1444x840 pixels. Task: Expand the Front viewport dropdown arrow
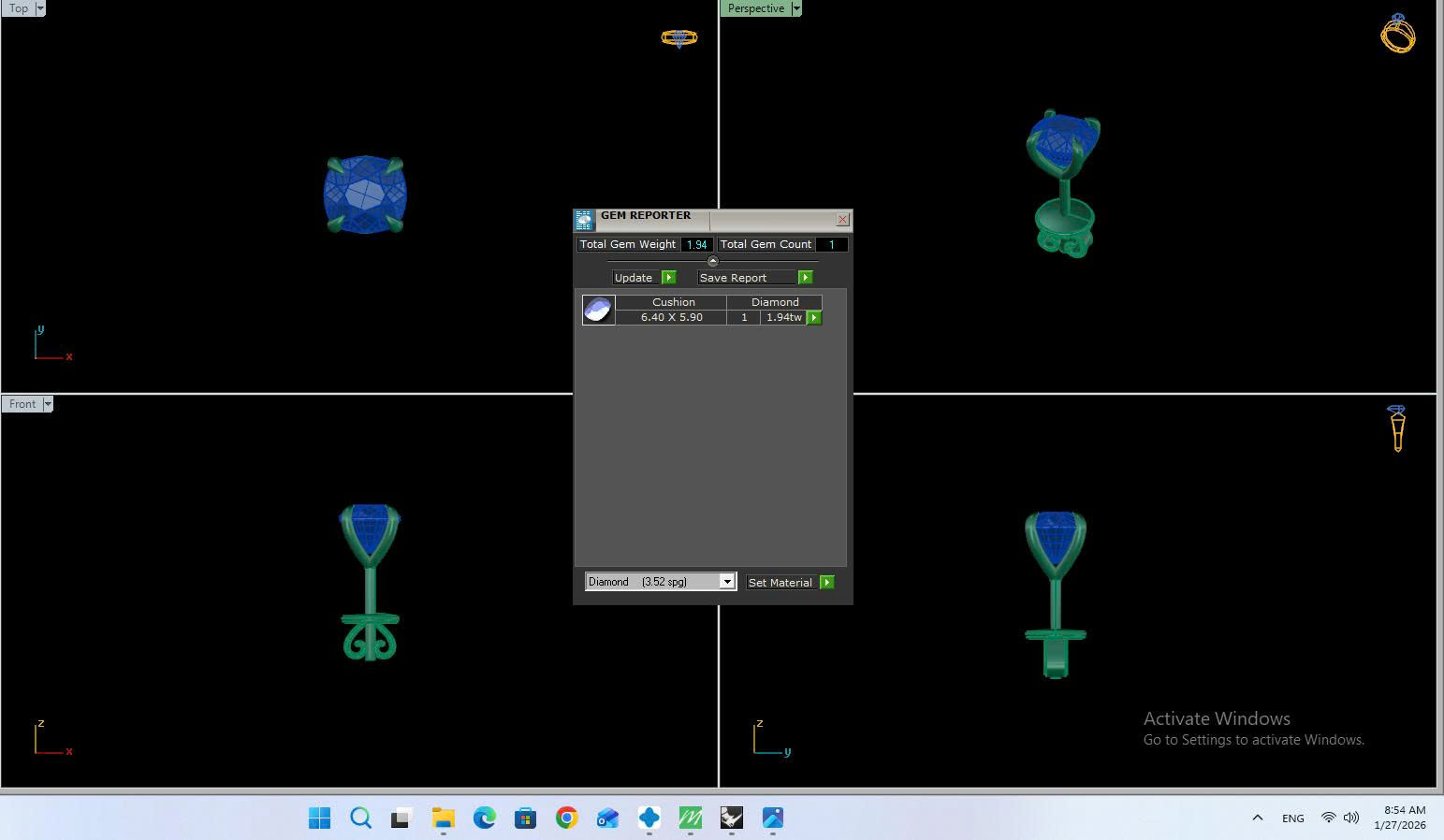pyautogui.click(x=48, y=404)
